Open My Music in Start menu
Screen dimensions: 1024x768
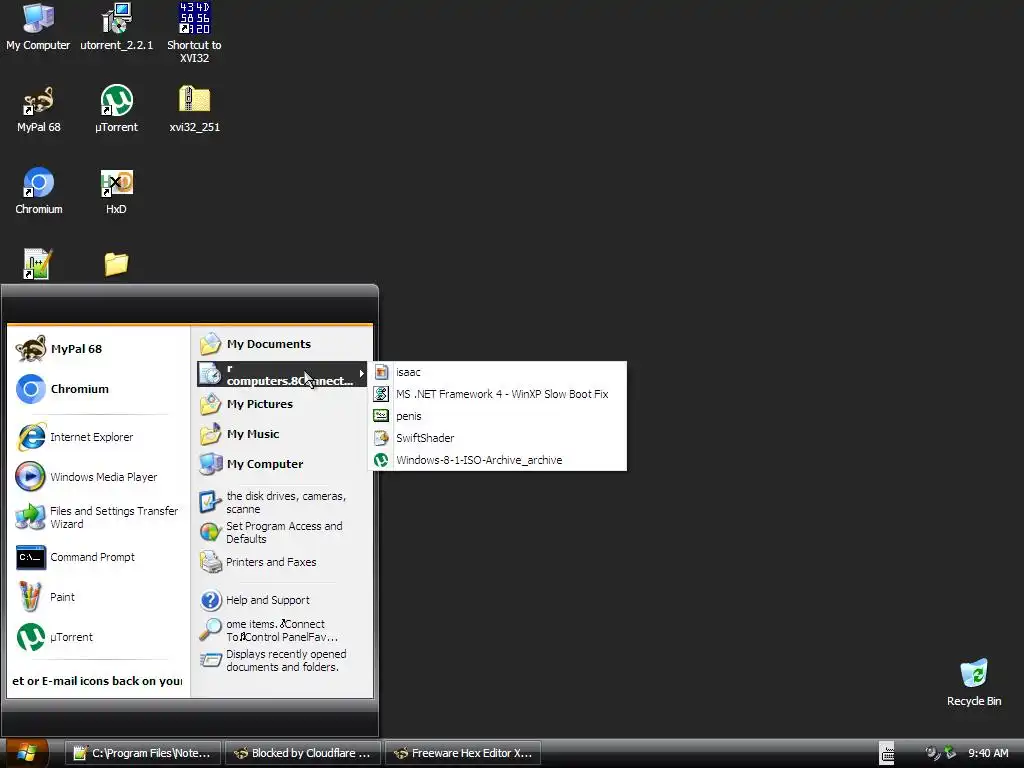point(282,434)
